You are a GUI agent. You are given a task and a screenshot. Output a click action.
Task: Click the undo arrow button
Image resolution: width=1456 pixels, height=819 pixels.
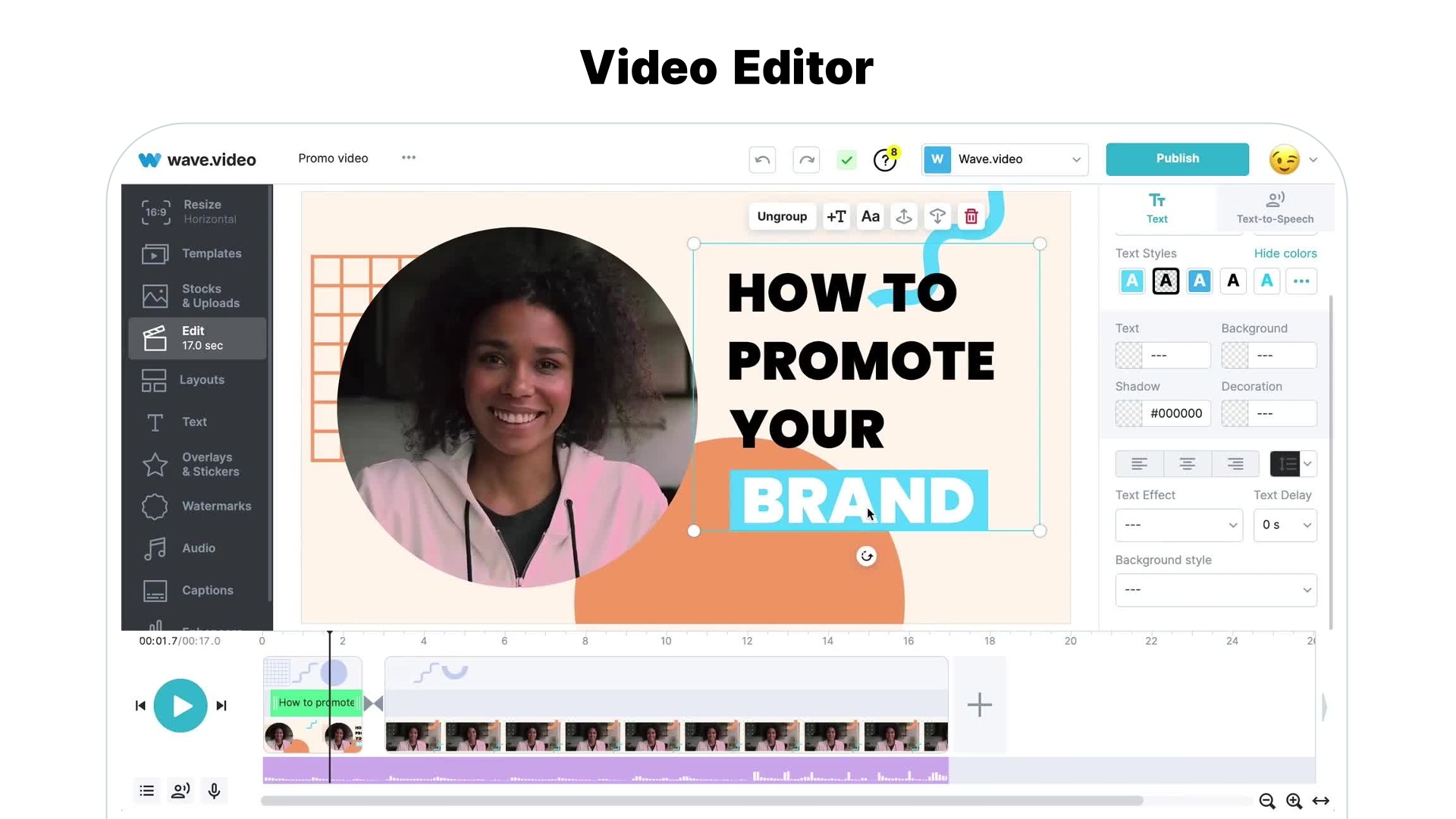click(762, 160)
